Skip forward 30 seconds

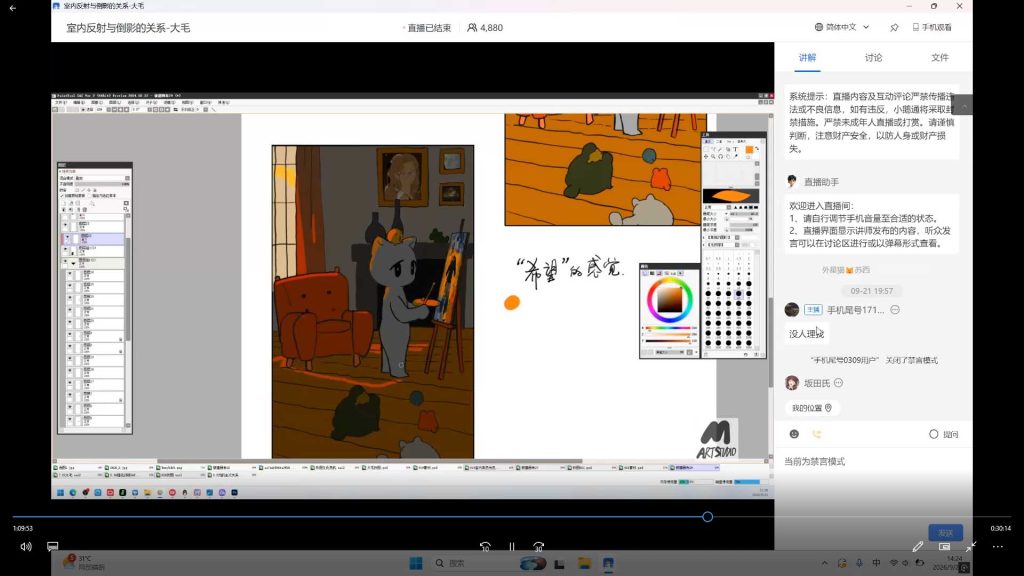coord(539,547)
